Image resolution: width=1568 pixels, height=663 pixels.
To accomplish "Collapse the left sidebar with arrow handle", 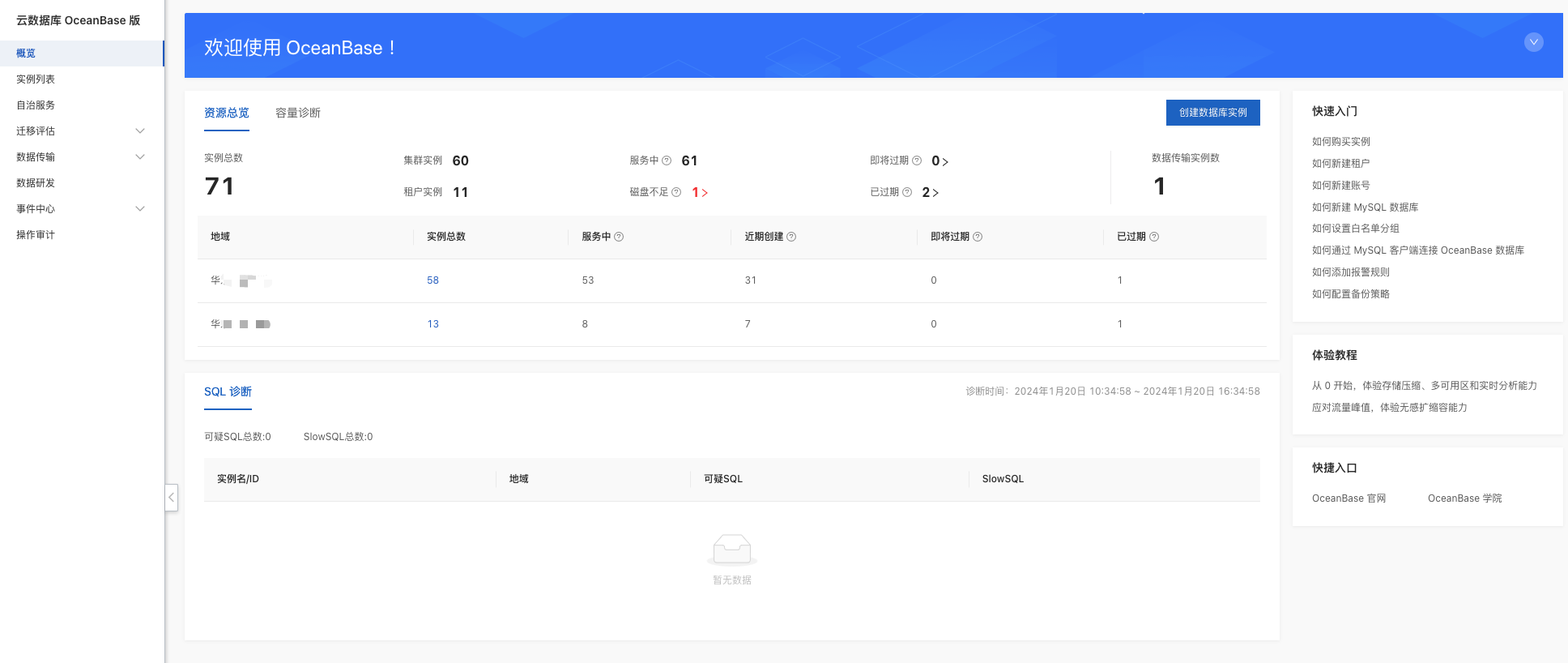I will [x=171, y=497].
